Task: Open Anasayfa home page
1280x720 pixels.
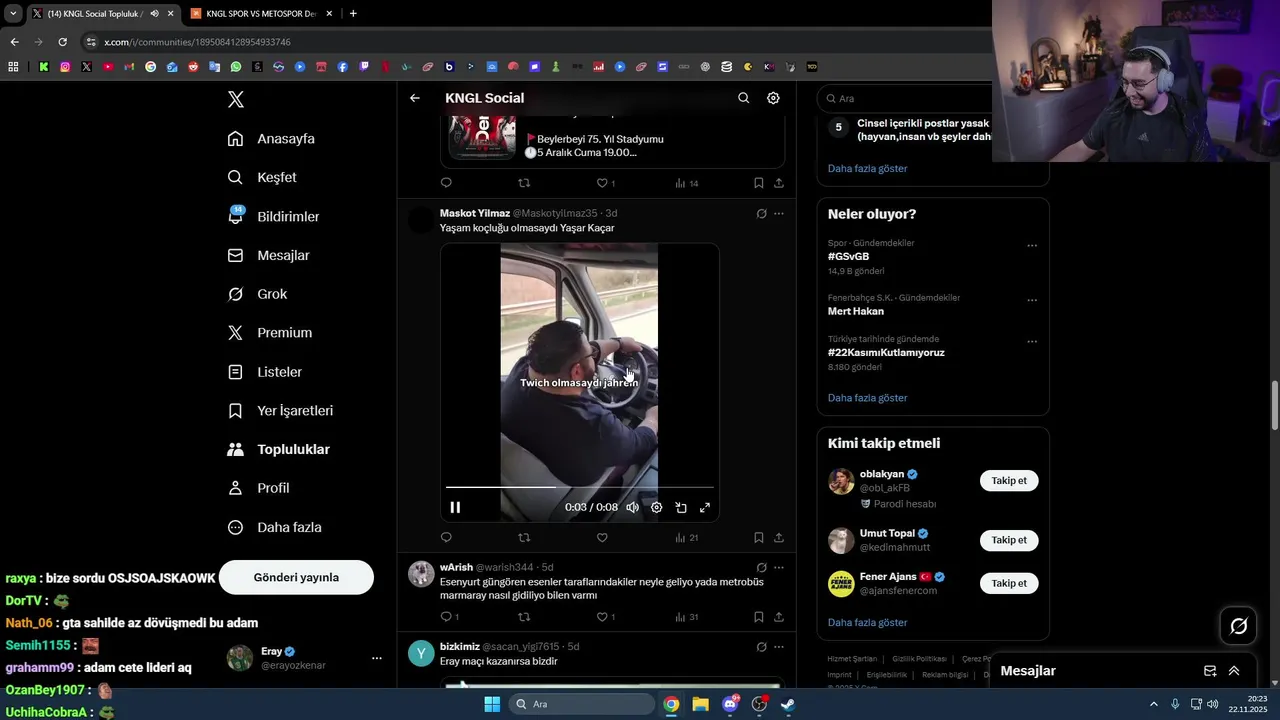Action: 271,139
